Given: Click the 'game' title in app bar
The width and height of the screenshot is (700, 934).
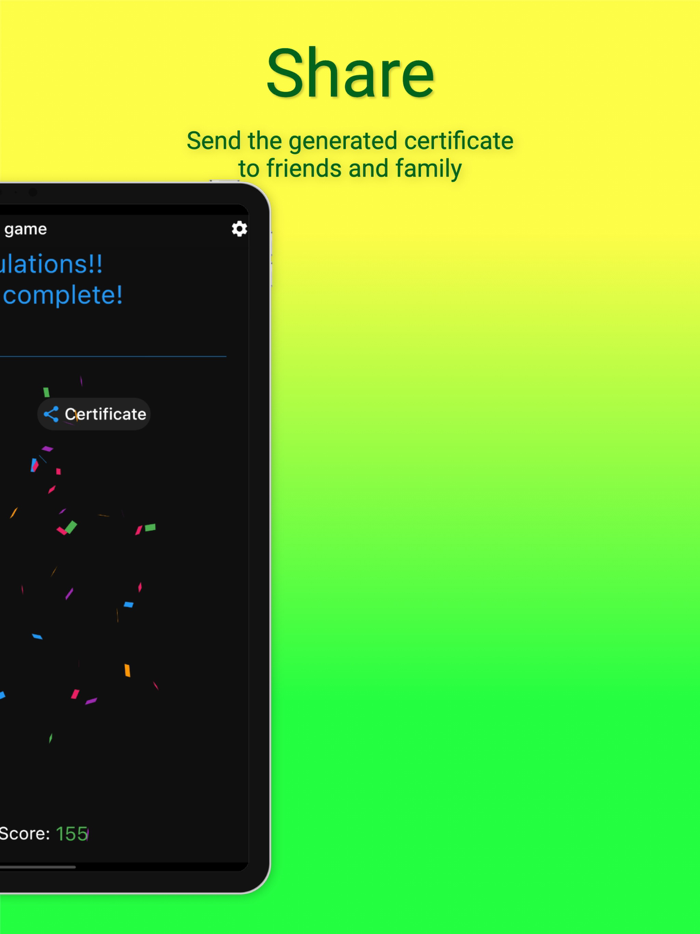Looking at the screenshot, I should (x=26, y=229).
